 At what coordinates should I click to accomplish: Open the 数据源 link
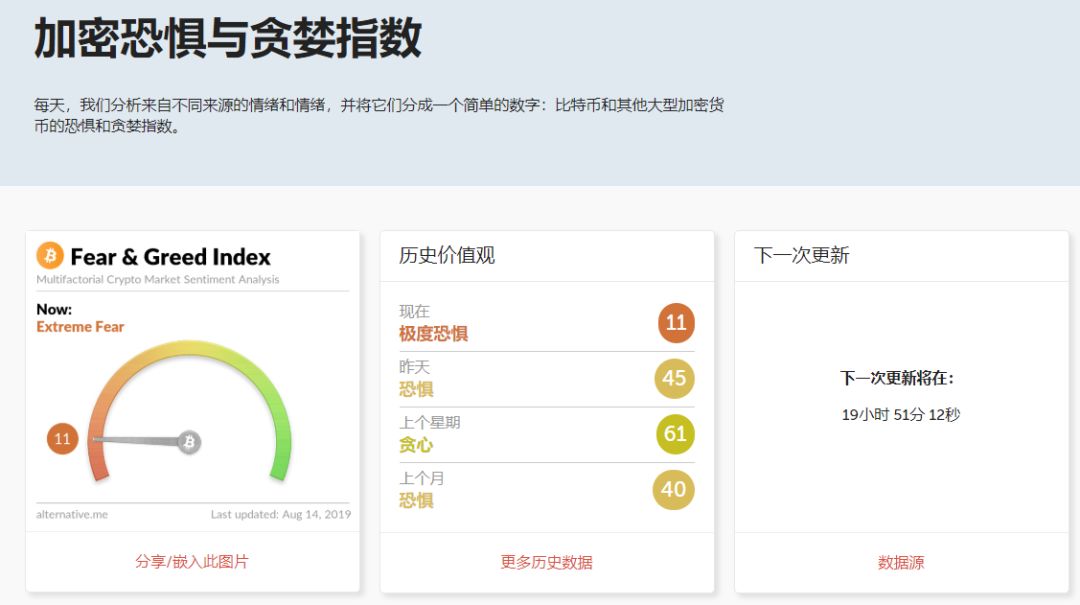click(x=901, y=562)
